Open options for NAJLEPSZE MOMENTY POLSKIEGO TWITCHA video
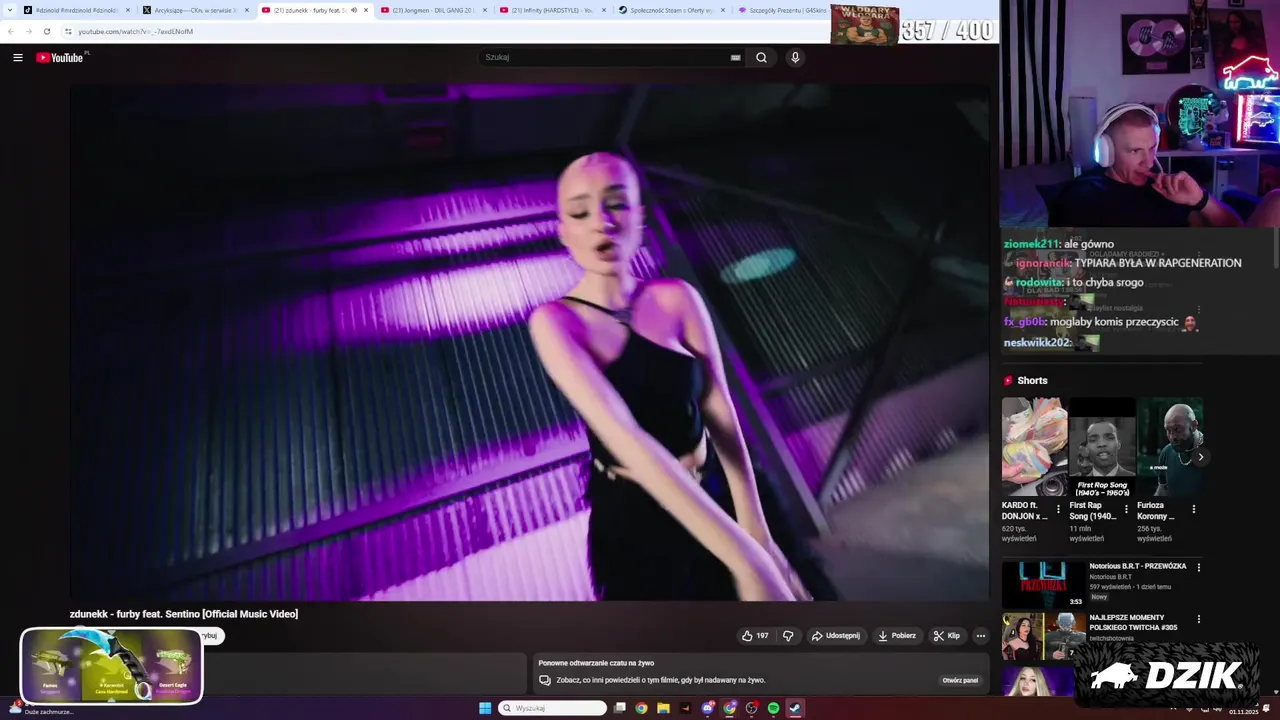This screenshot has width=1280, height=720. point(1199,619)
